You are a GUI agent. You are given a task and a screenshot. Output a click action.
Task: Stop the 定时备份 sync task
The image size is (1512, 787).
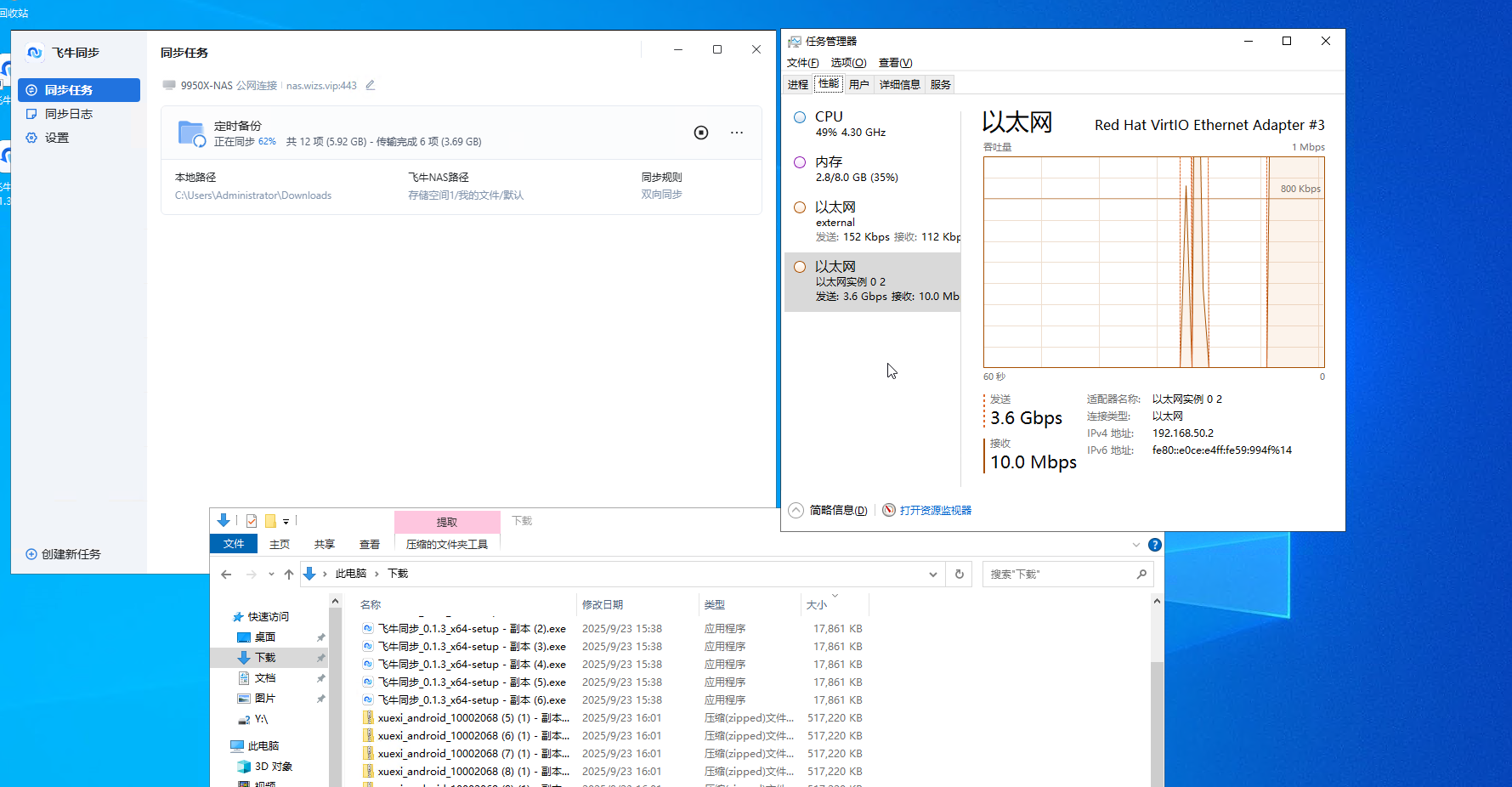(x=701, y=133)
